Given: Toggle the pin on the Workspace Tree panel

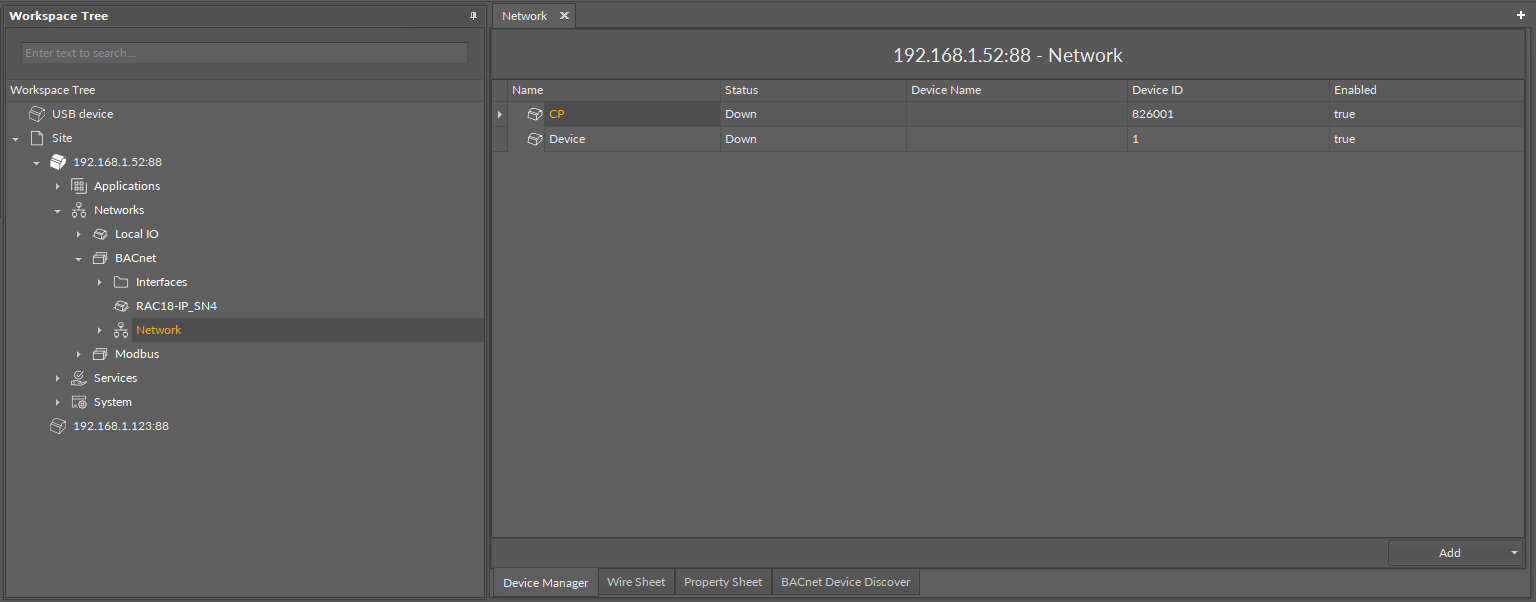Looking at the screenshot, I should [471, 15].
